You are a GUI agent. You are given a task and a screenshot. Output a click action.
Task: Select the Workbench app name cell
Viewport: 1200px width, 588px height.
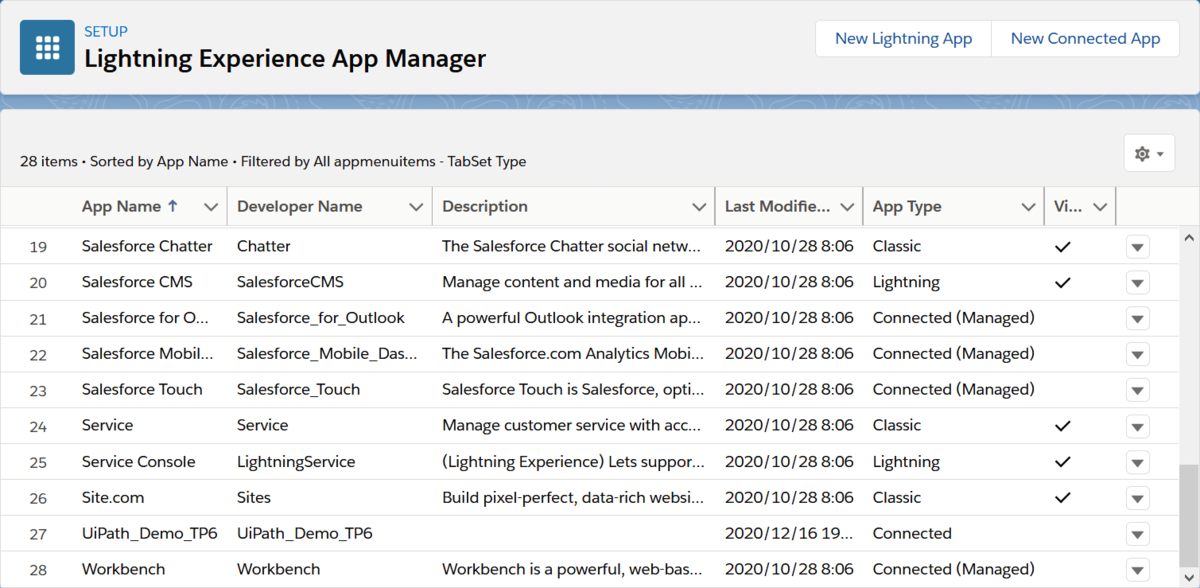click(124, 569)
